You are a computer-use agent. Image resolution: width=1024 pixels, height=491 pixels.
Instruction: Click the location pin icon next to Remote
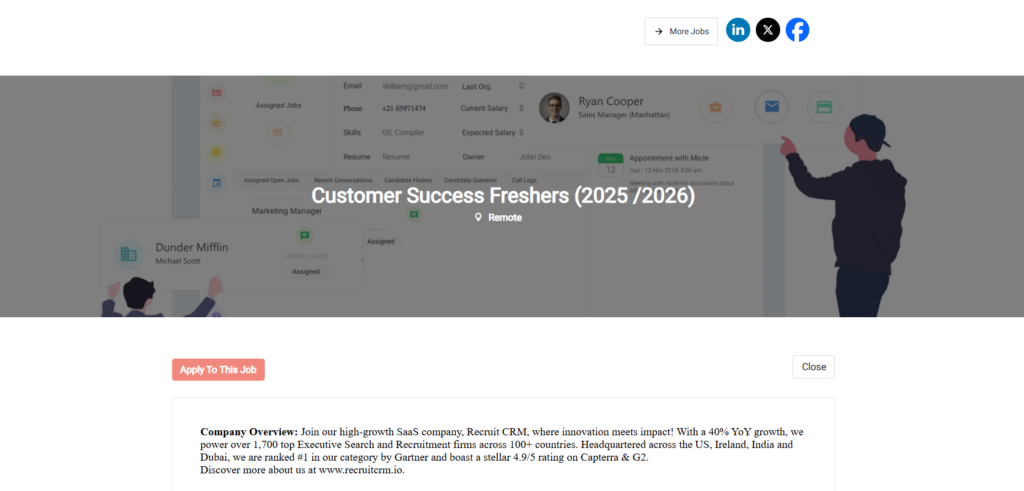tap(478, 217)
